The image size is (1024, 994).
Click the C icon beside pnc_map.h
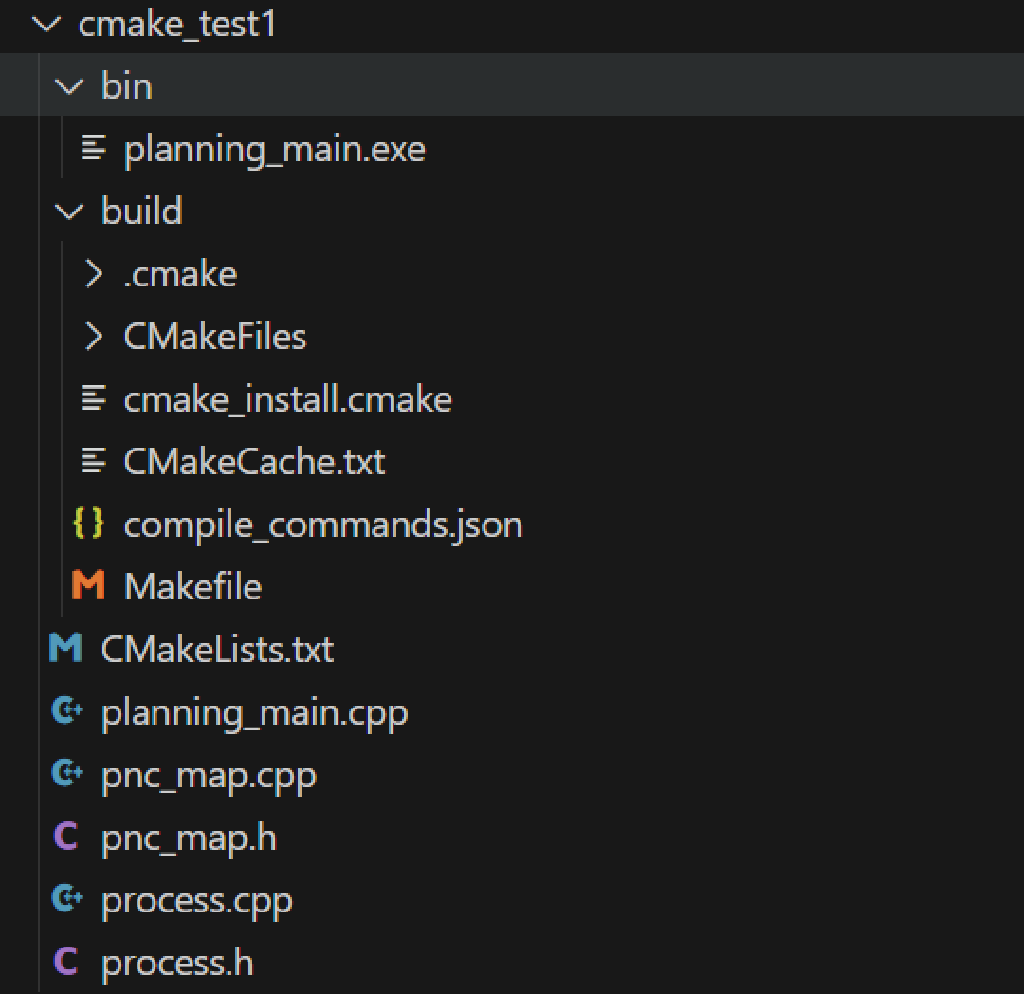click(67, 837)
